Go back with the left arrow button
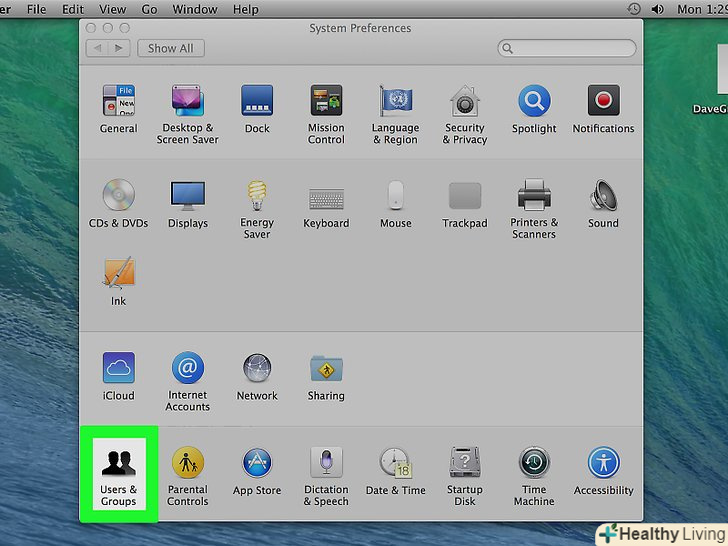 tap(99, 48)
